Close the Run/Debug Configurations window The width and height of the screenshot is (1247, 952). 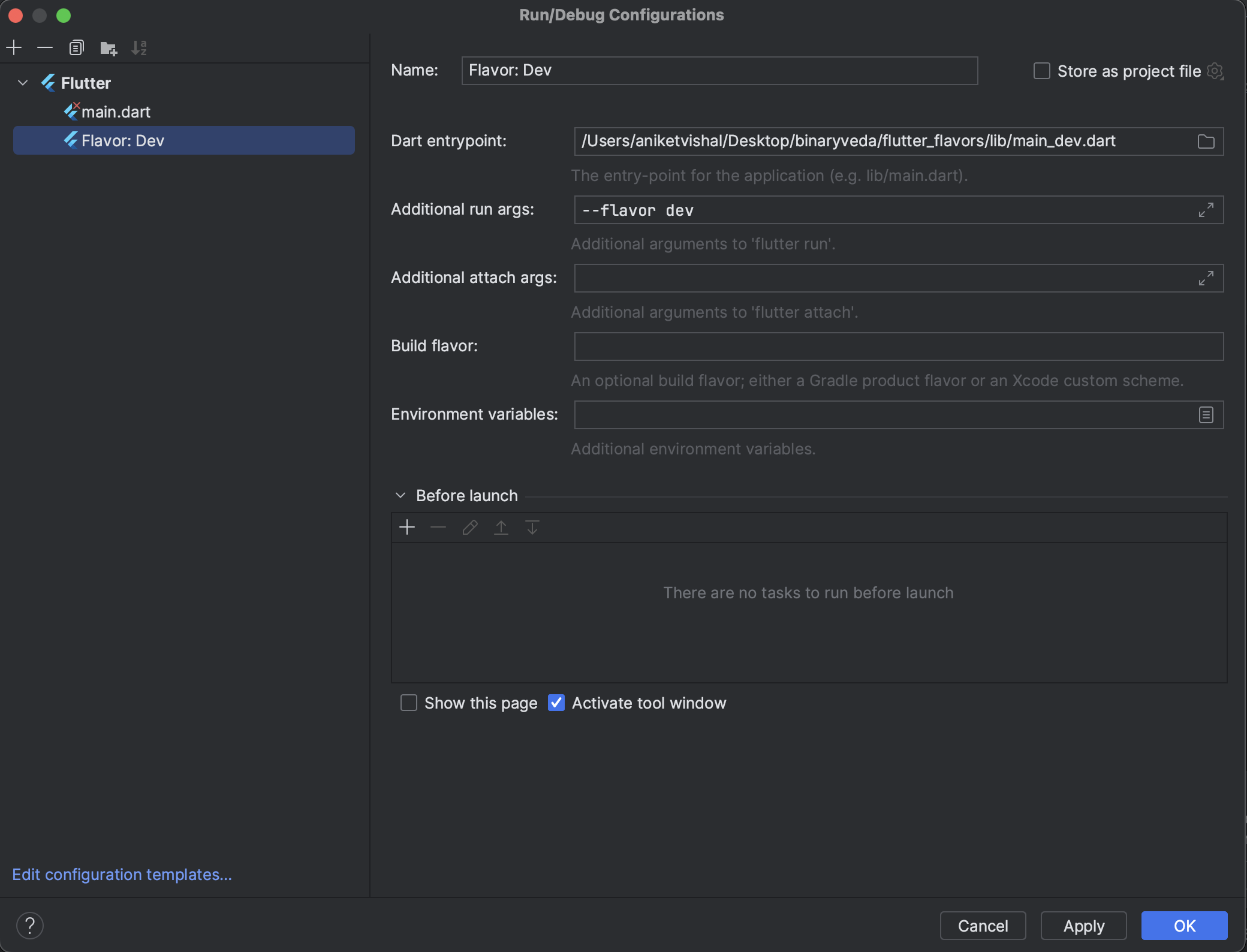coord(16,15)
